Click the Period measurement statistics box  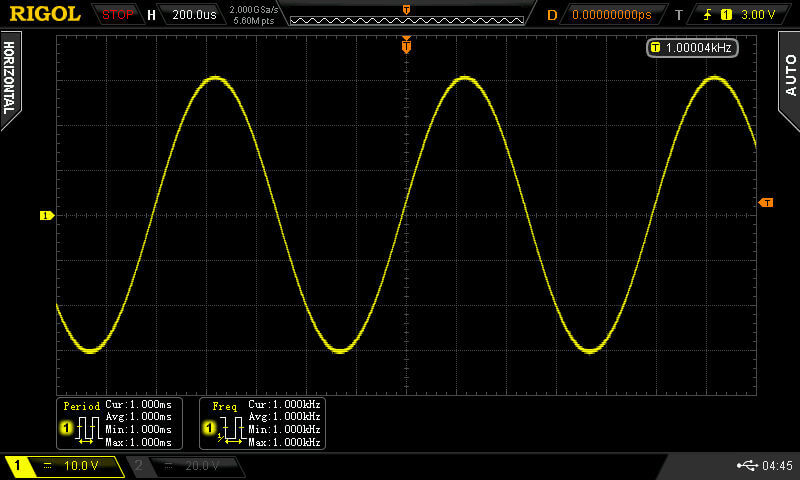click(116, 423)
